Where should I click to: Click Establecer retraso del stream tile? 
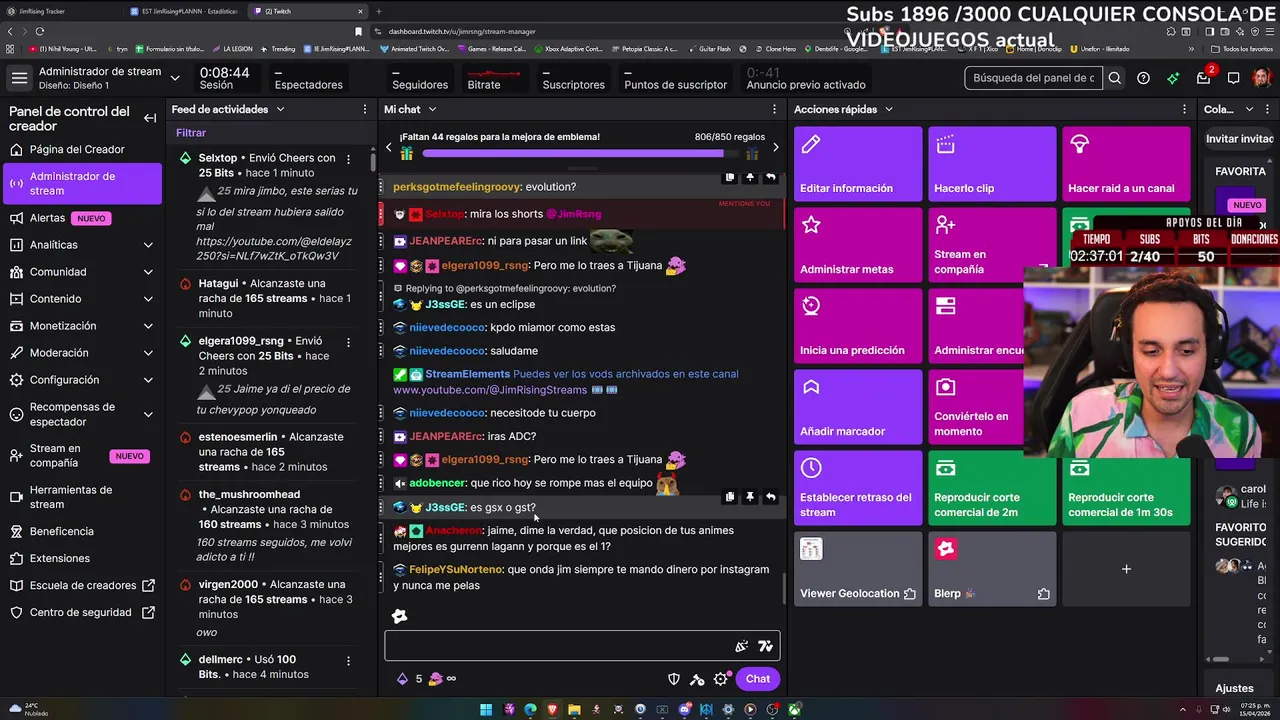pyautogui.click(x=858, y=488)
